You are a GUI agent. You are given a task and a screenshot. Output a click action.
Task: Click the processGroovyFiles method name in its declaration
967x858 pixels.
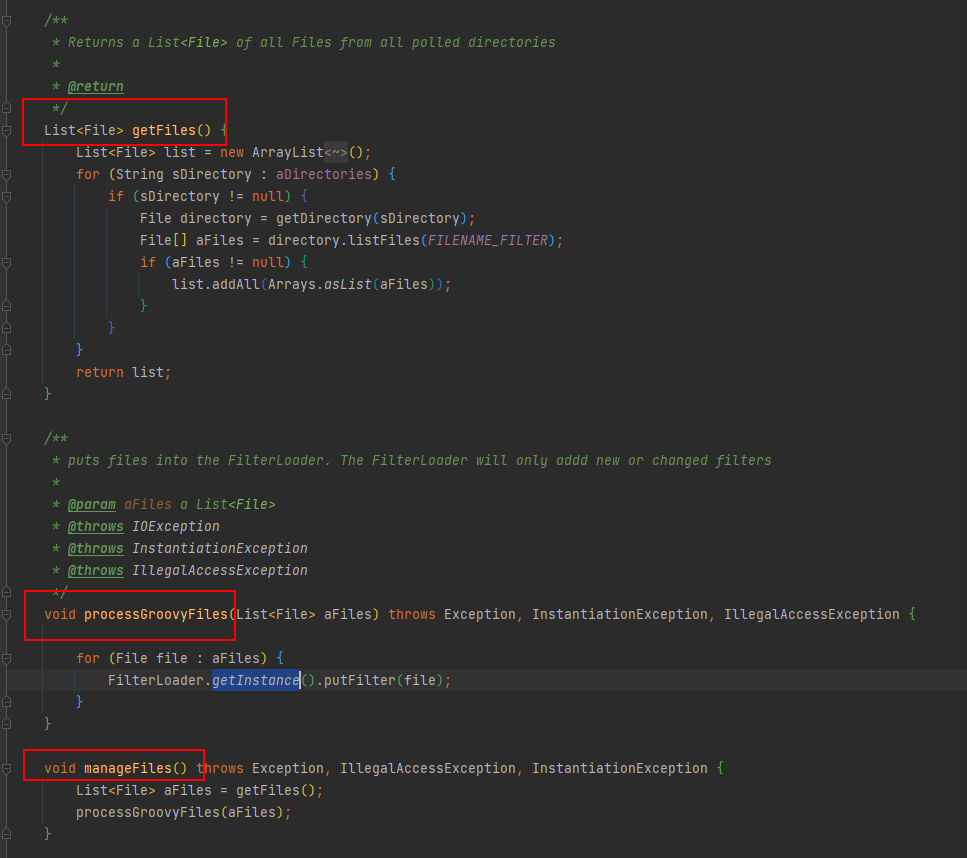[x=156, y=614]
